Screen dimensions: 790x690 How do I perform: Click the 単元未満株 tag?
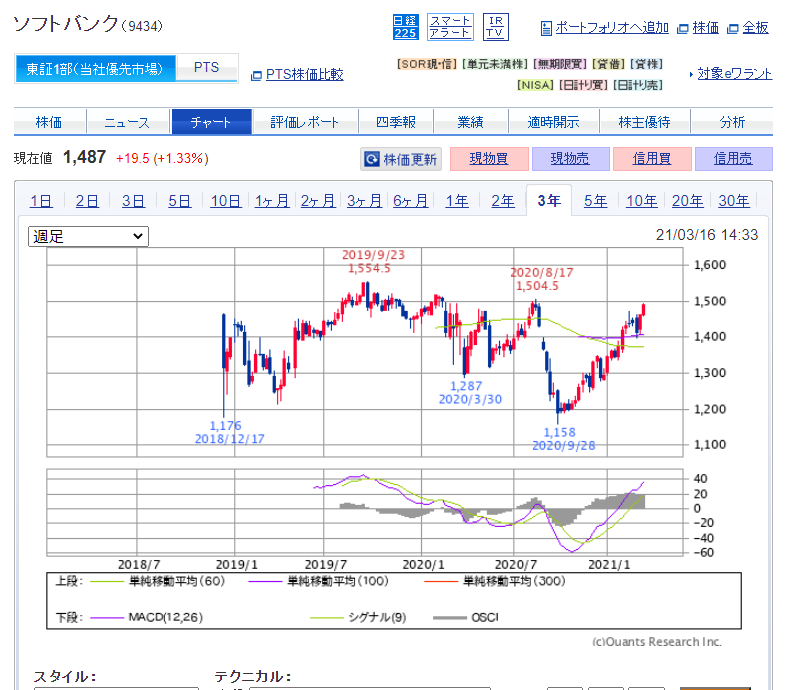[x=495, y=64]
